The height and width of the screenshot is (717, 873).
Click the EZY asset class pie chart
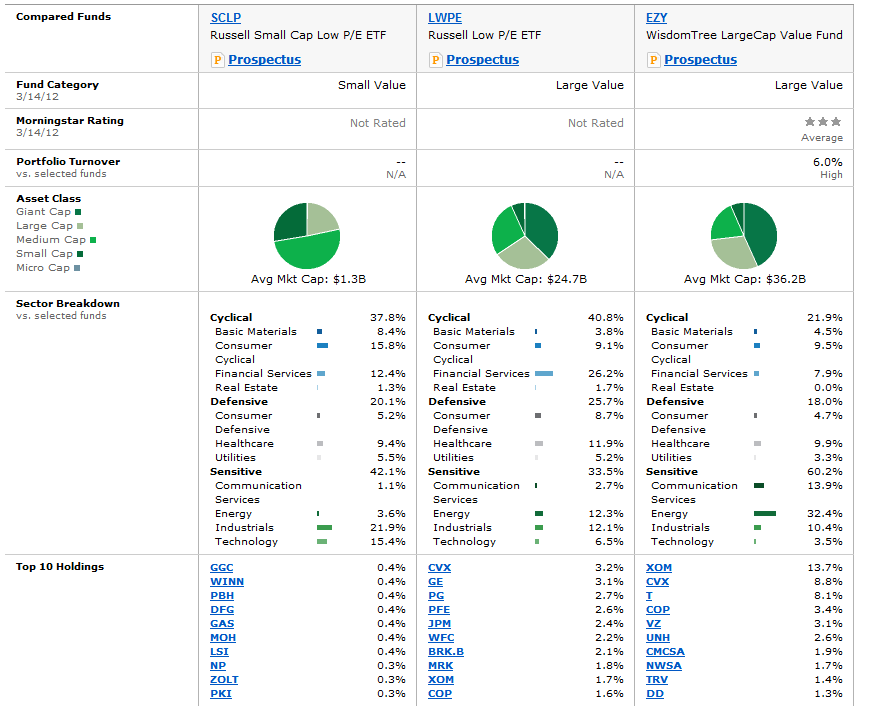pyautogui.click(x=744, y=236)
